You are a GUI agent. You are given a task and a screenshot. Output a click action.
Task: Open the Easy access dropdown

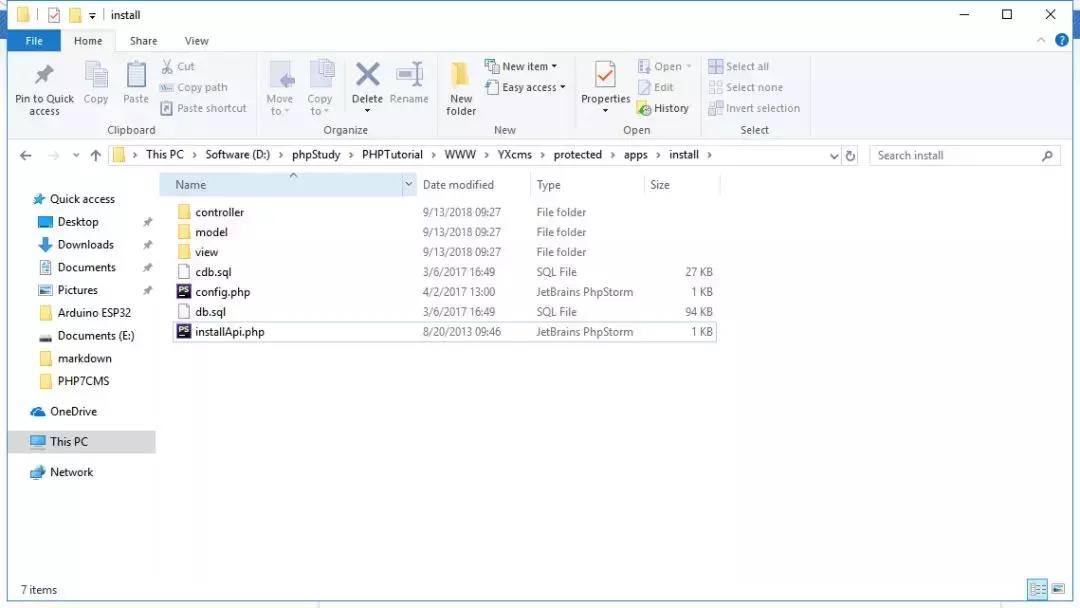(525, 87)
